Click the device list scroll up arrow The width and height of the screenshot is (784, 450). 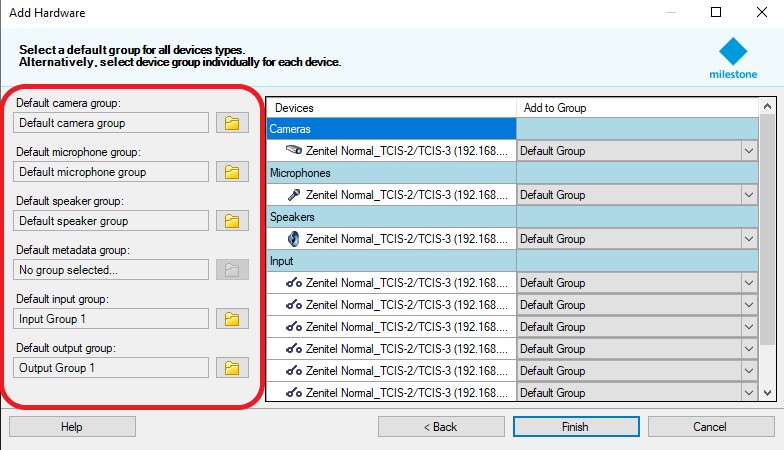click(768, 106)
